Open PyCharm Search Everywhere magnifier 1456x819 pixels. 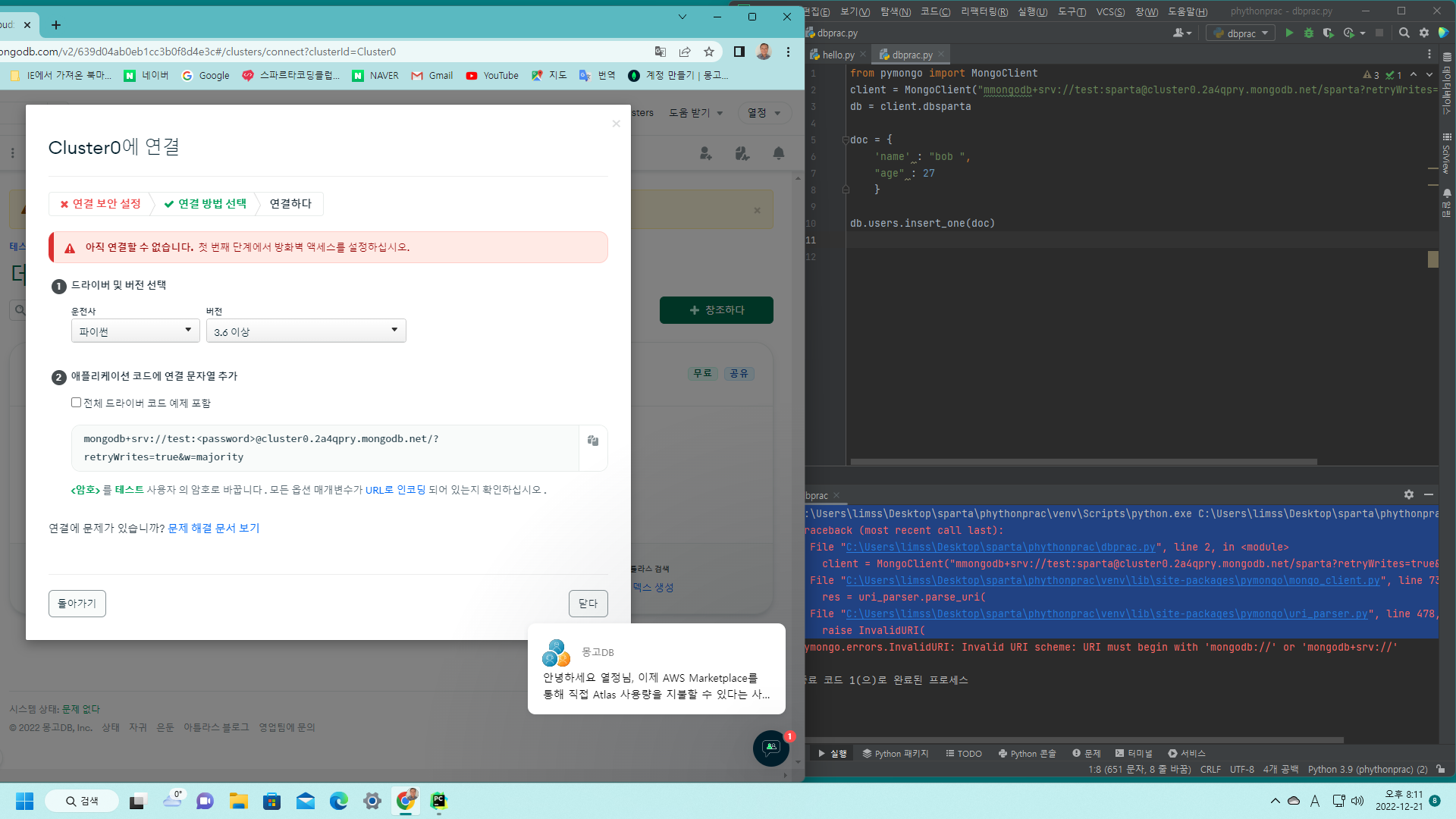click(1404, 33)
